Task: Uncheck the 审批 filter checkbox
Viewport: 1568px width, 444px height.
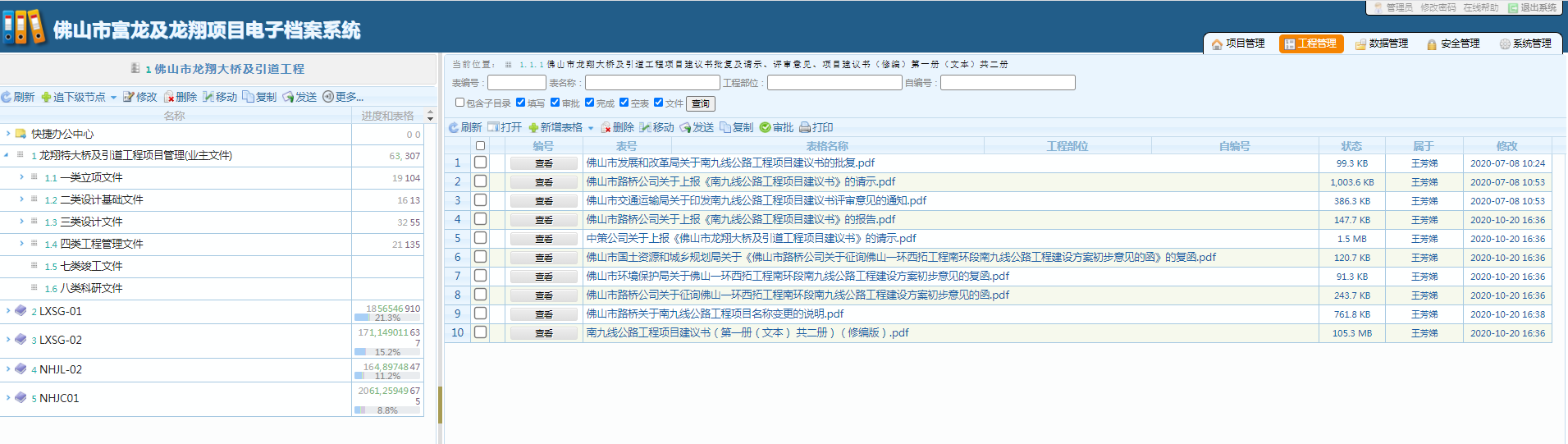Action: [x=555, y=103]
